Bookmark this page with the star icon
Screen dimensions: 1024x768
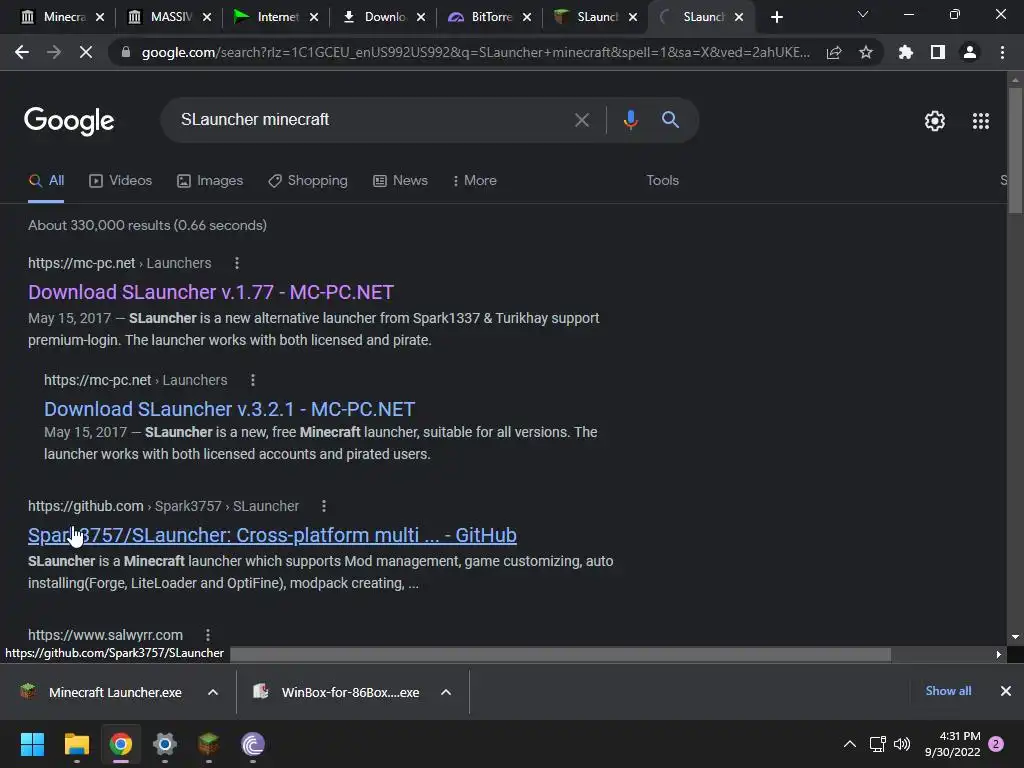866,52
